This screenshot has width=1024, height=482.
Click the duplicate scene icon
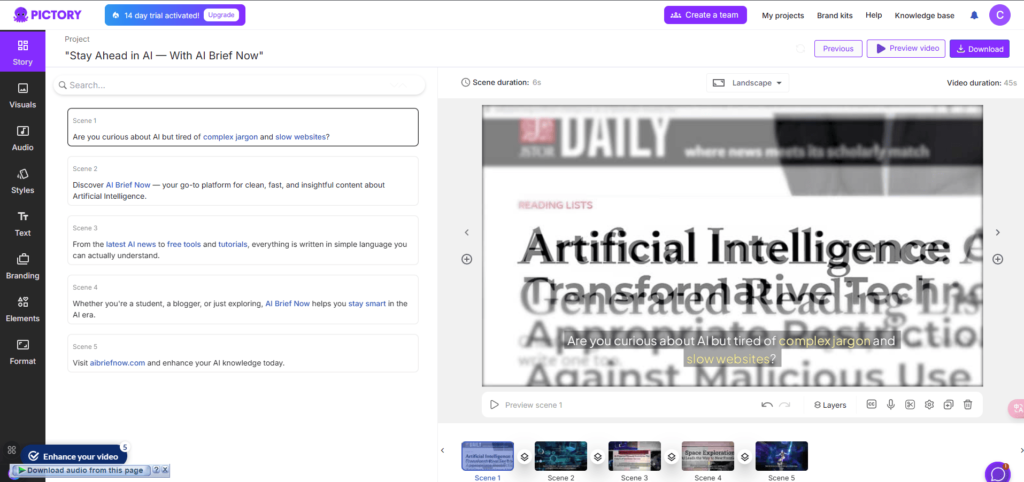click(x=948, y=404)
